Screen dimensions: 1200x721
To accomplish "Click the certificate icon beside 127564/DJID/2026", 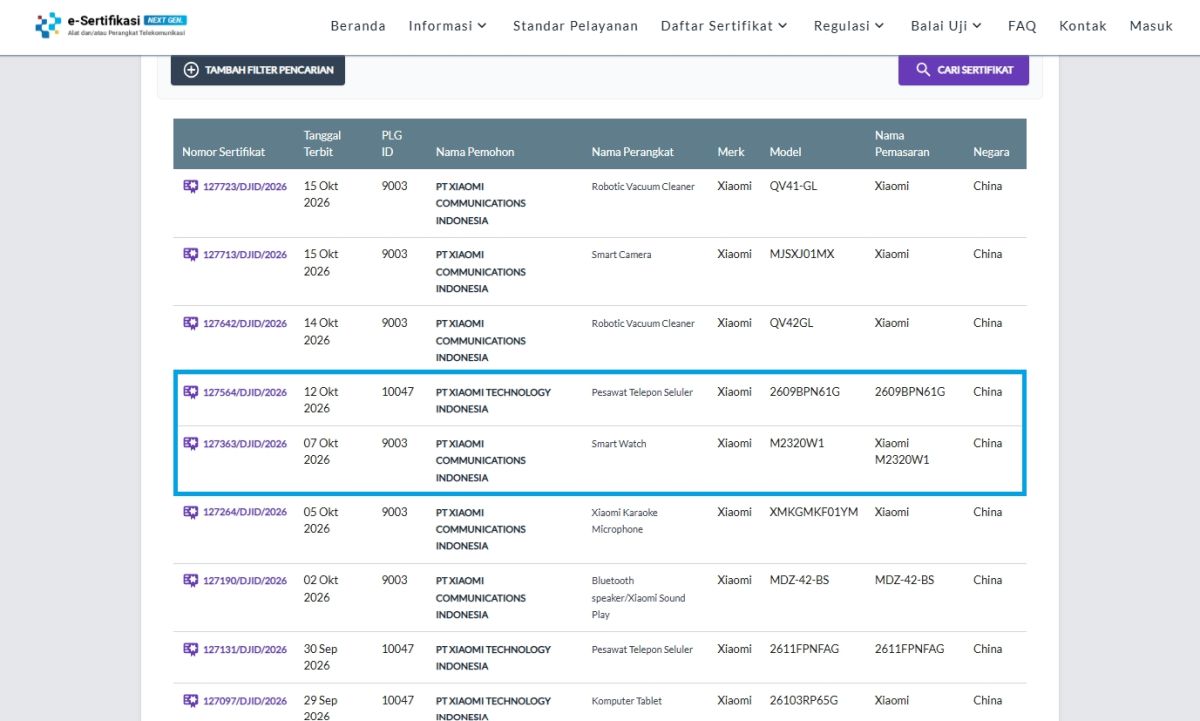I will 191,392.
